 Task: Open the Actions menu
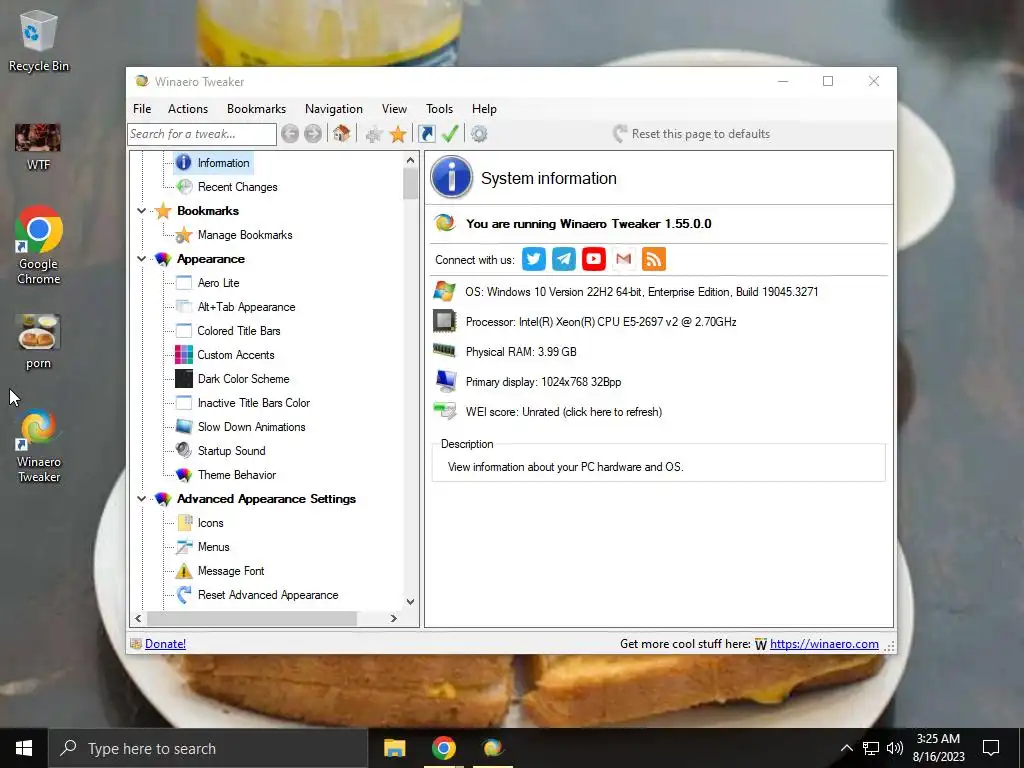tap(188, 109)
